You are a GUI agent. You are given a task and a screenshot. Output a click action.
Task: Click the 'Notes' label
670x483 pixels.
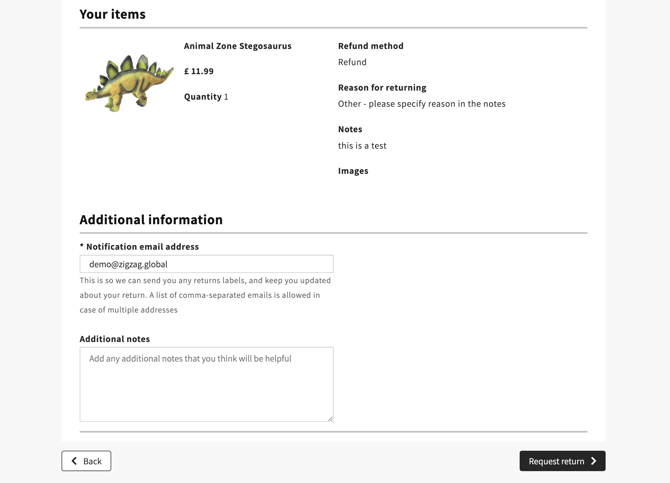coord(350,129)
